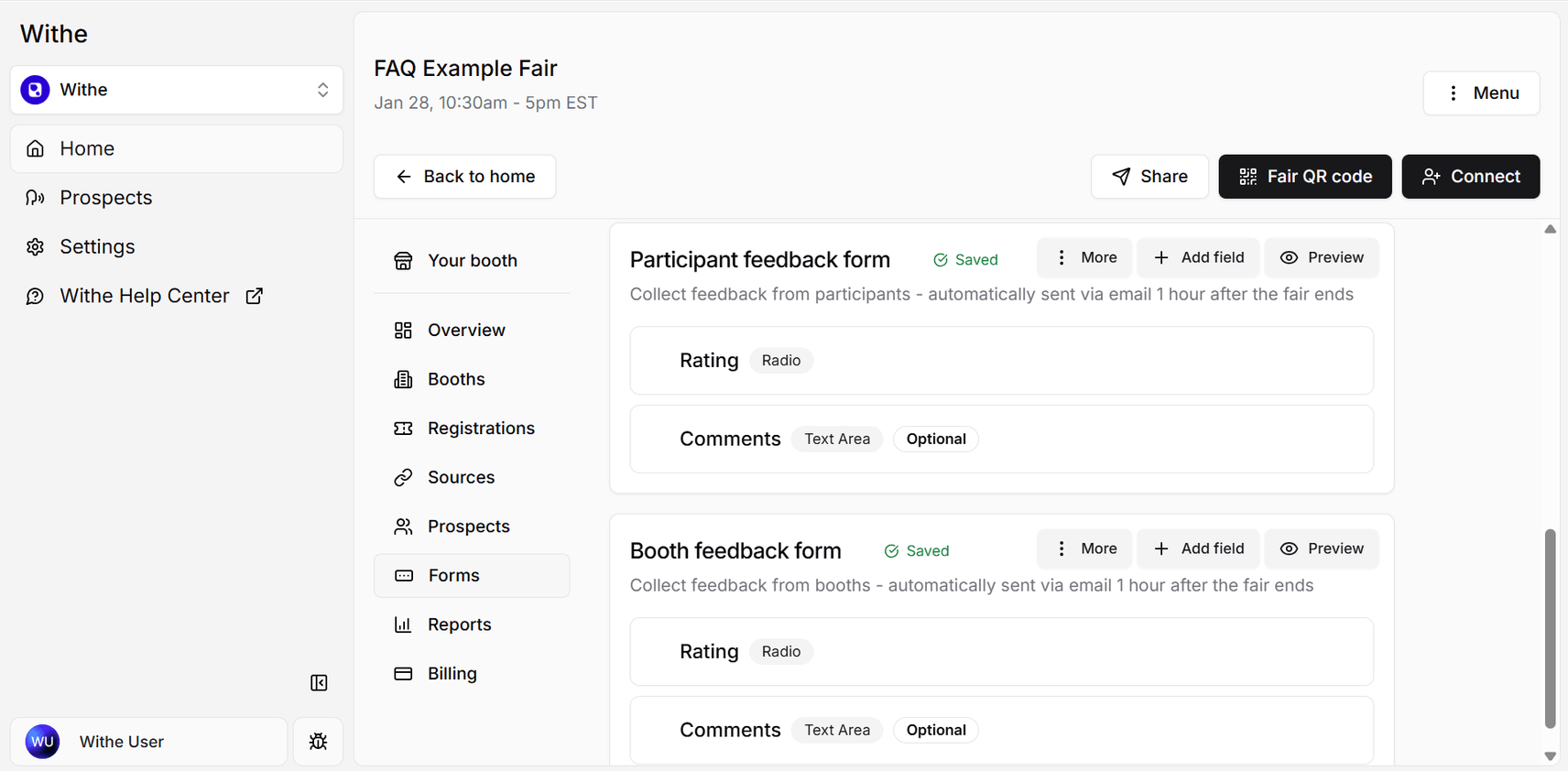Screen dimensions: 1568x771
Task: Click the scrollbar down arrow
Action: tap(1550, 756)
